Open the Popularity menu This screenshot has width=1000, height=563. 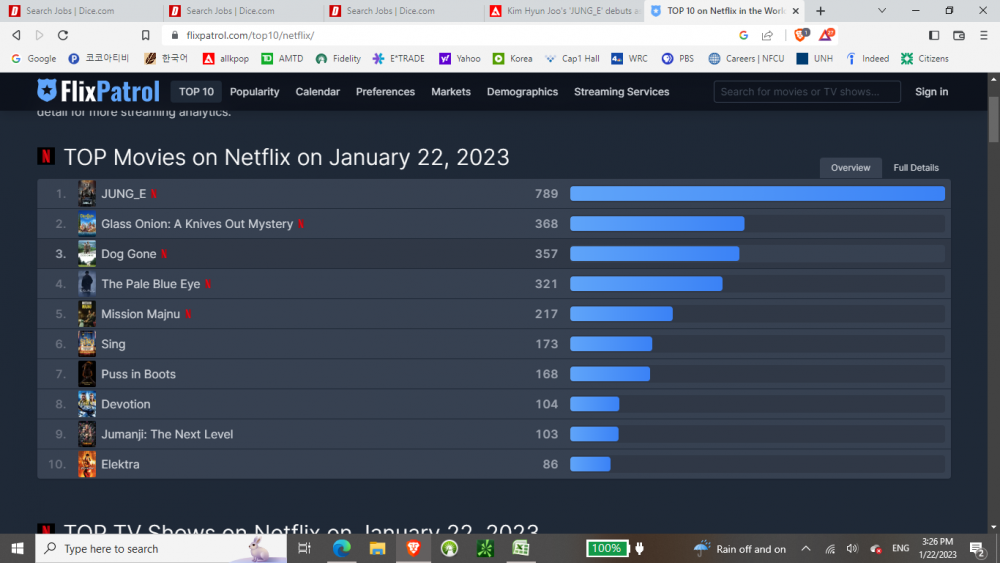pyautogui.click(x=254, y=92)
